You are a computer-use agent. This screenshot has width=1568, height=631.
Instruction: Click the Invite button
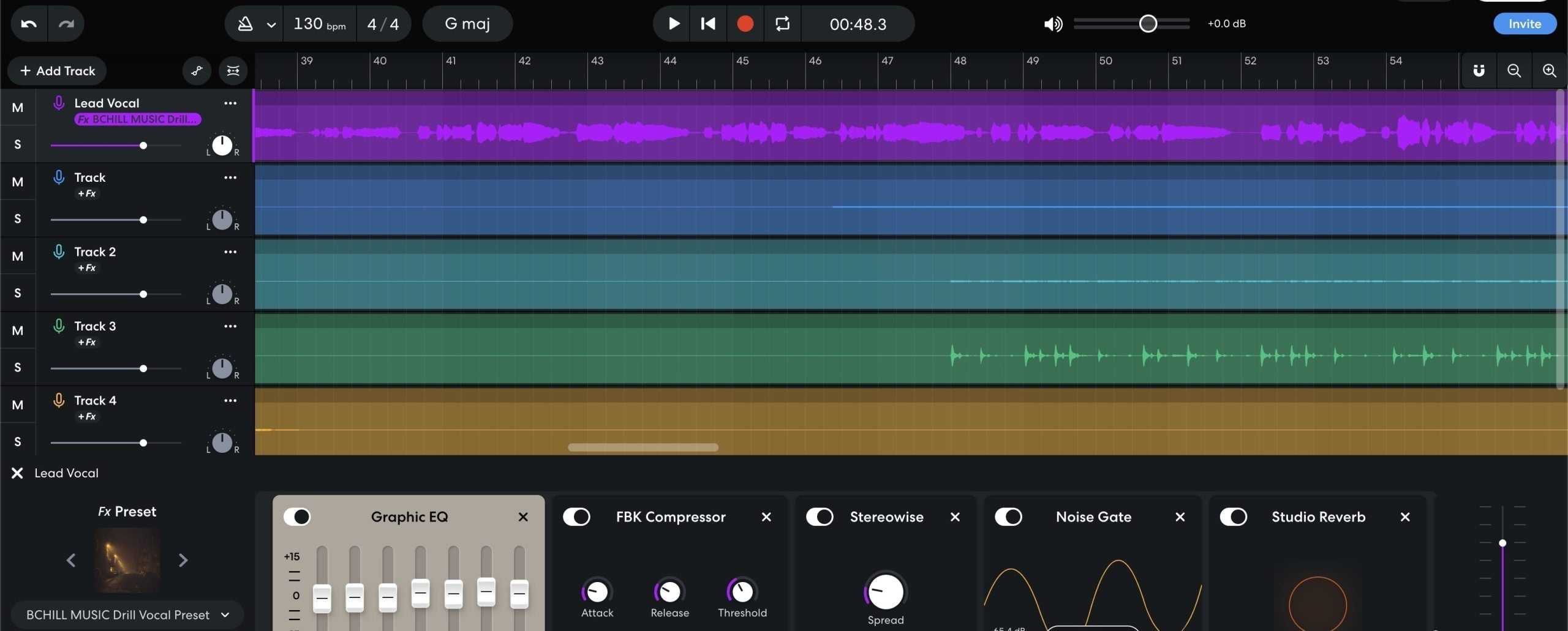coord(1525,23)
